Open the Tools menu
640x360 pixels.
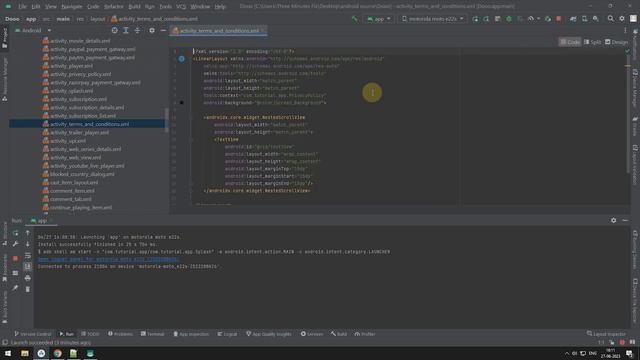[x=165, y=7]
